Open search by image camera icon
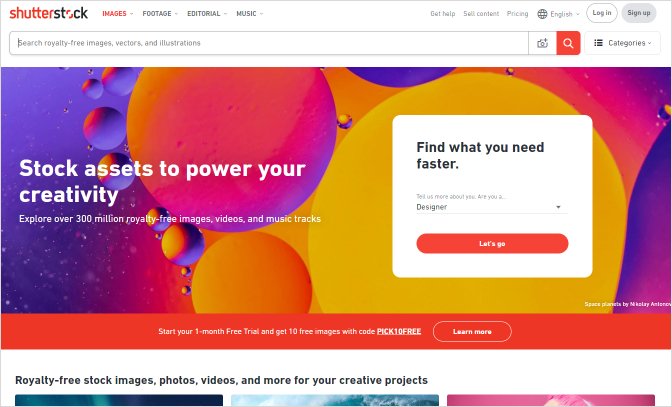This screenshot has width=672, height=407. 543,43
